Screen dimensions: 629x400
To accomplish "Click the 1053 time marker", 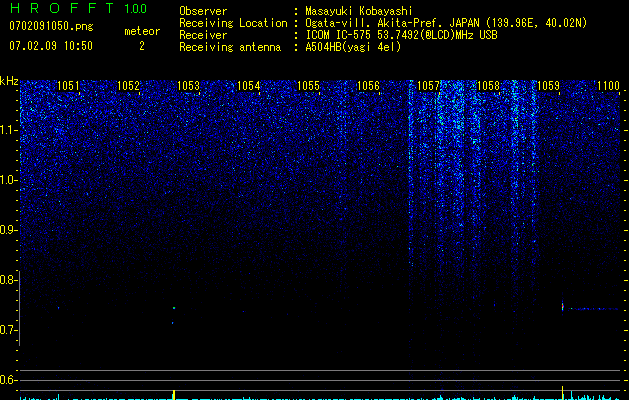I will [188, 86].
